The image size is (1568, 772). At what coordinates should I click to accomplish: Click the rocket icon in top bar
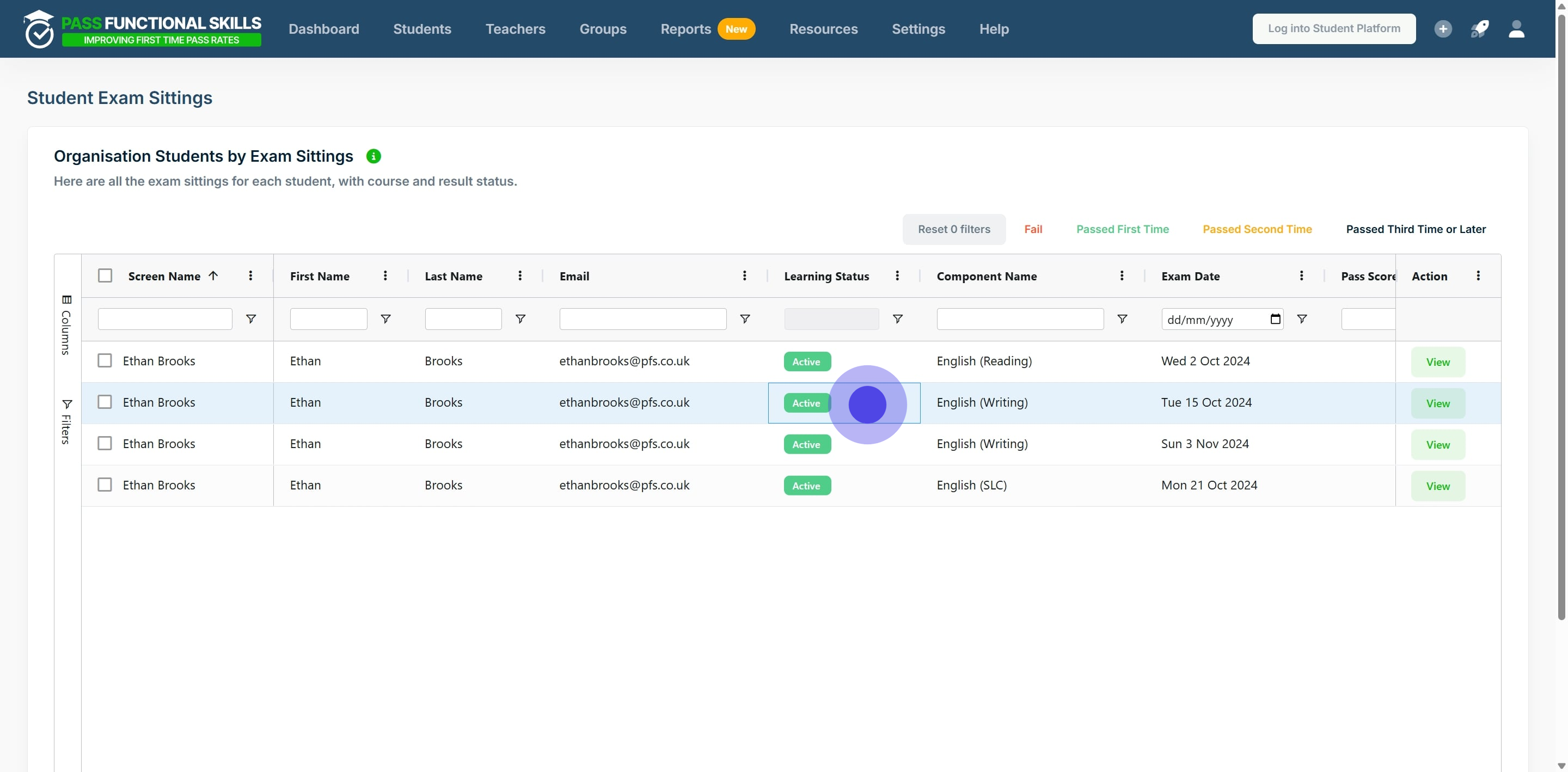[1479, 29]
